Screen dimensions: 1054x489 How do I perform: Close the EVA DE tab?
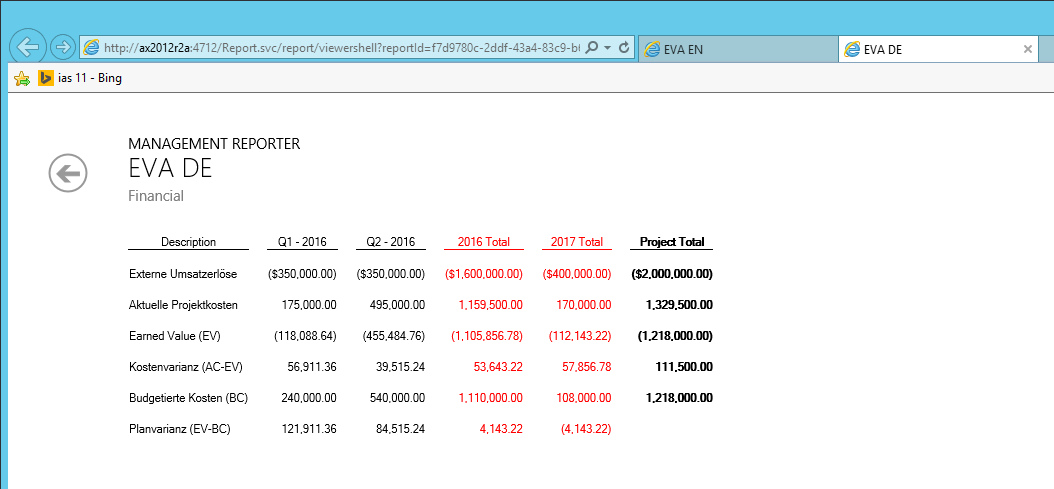click(1027, 49)
